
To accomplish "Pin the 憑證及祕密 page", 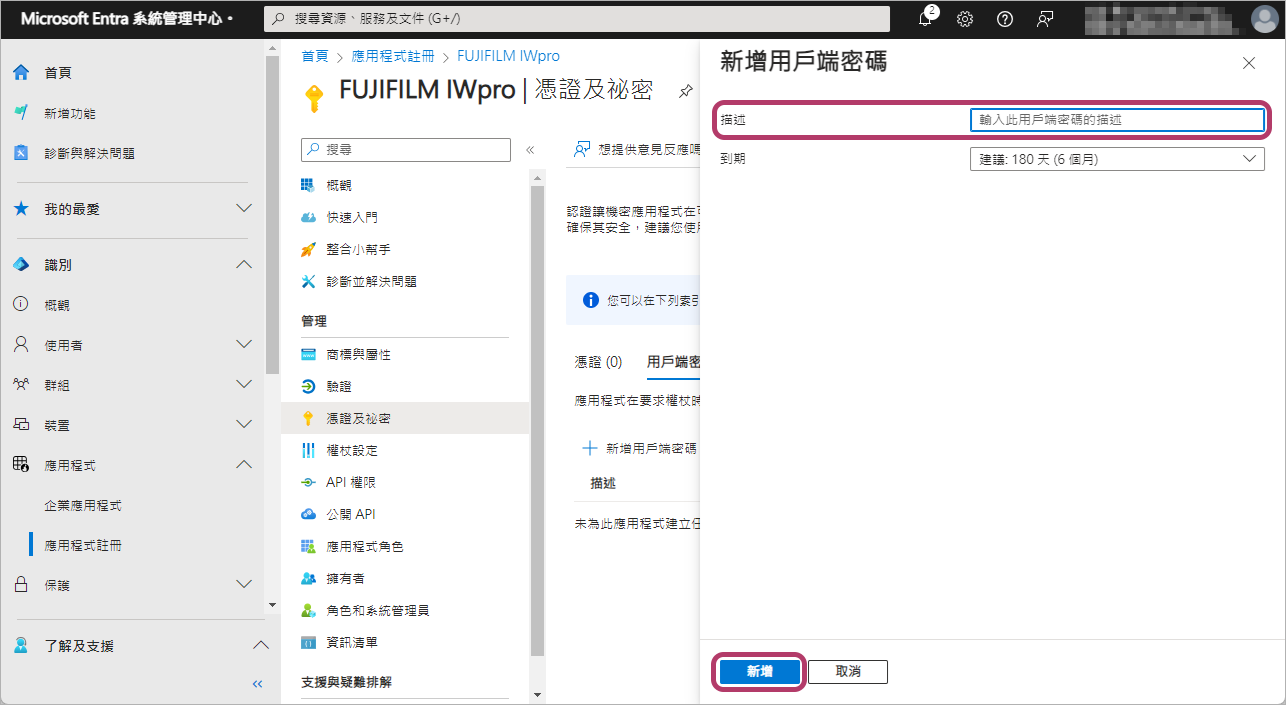I will click(685, 91).
